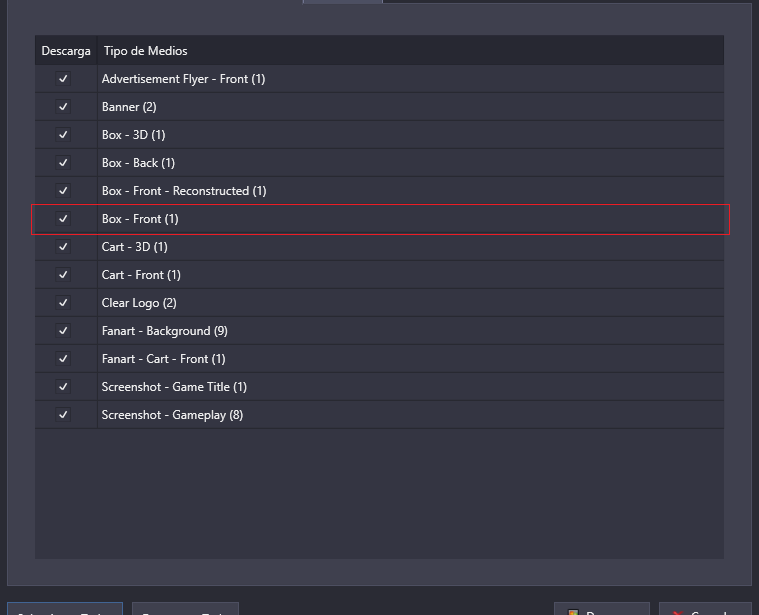Image resolution: width=759 pixels, height=615 pixels.
Task: Uncheck Fanart - Background download checkbox
Action: coord(63,331)
